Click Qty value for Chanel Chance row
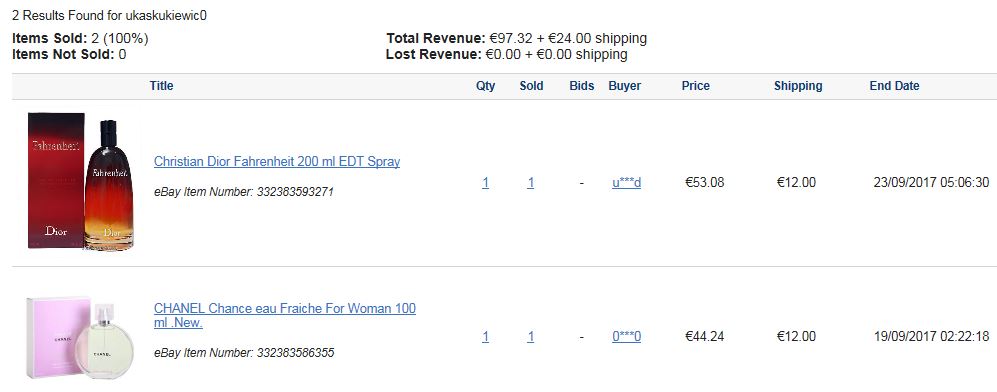Screen dimensions: 997x392 click(x=485, y=337)
